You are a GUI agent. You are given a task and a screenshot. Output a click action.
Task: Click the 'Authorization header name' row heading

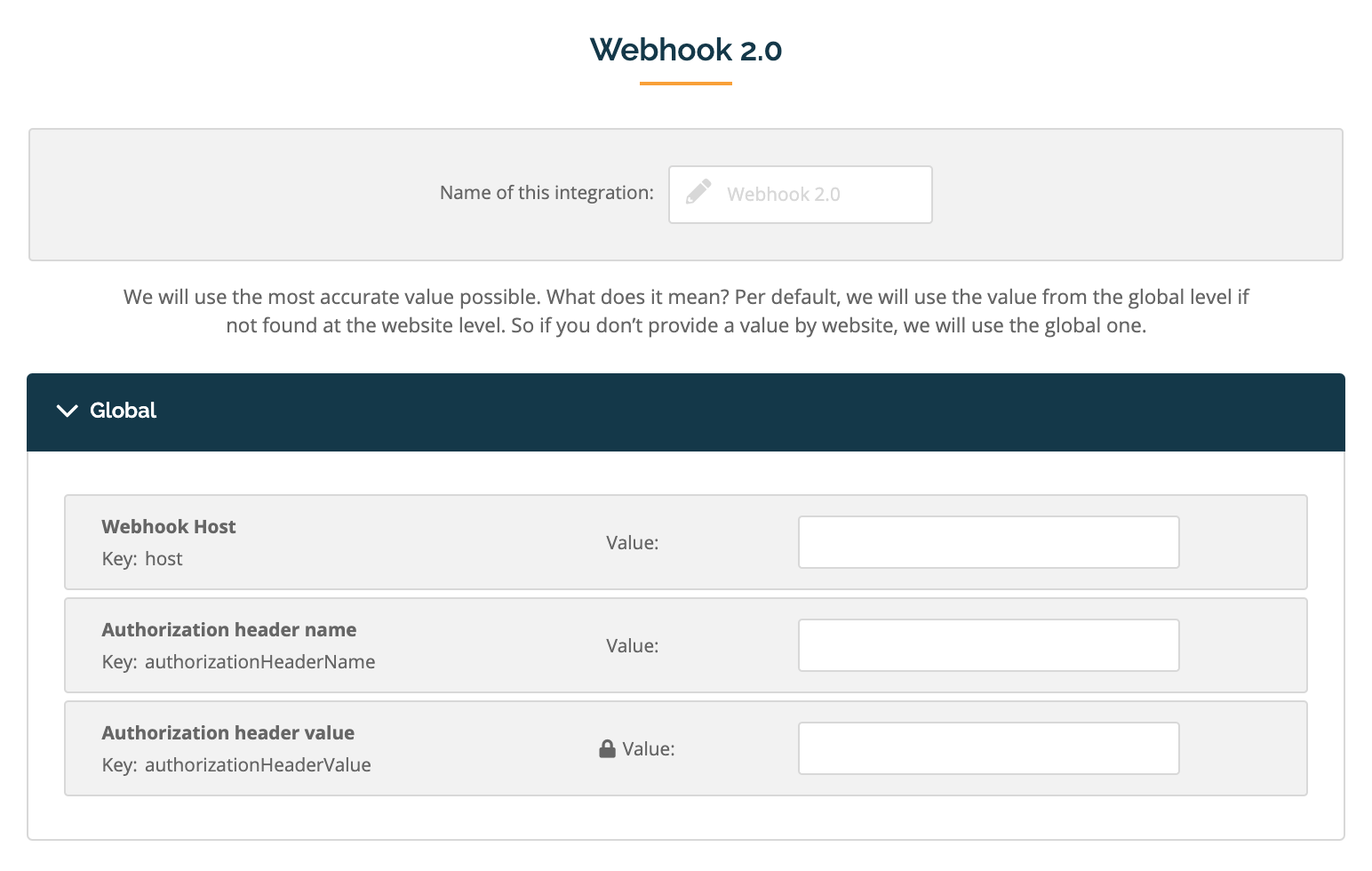click(x=229, y=629)
